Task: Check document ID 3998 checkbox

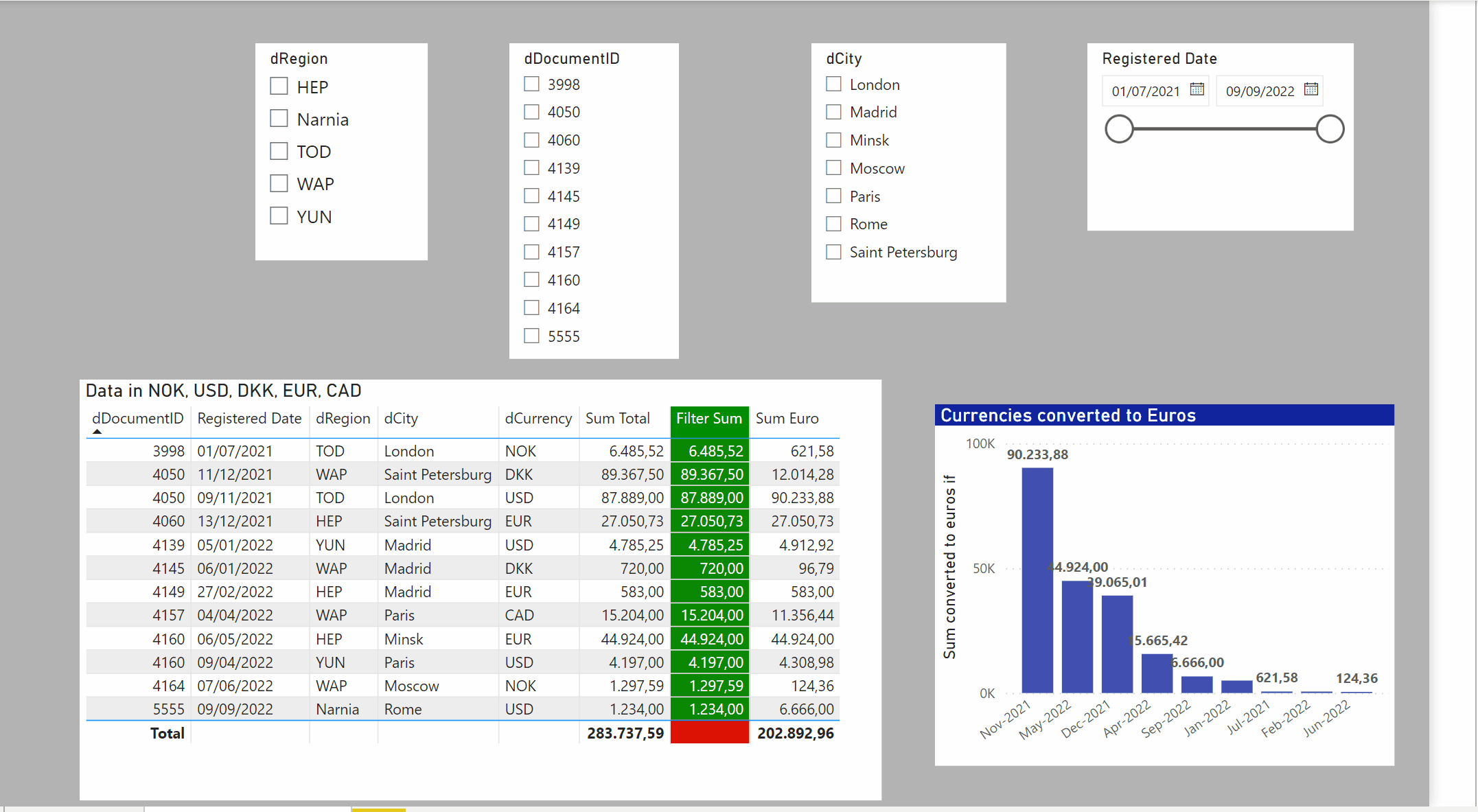Action: tap(531, 84)
